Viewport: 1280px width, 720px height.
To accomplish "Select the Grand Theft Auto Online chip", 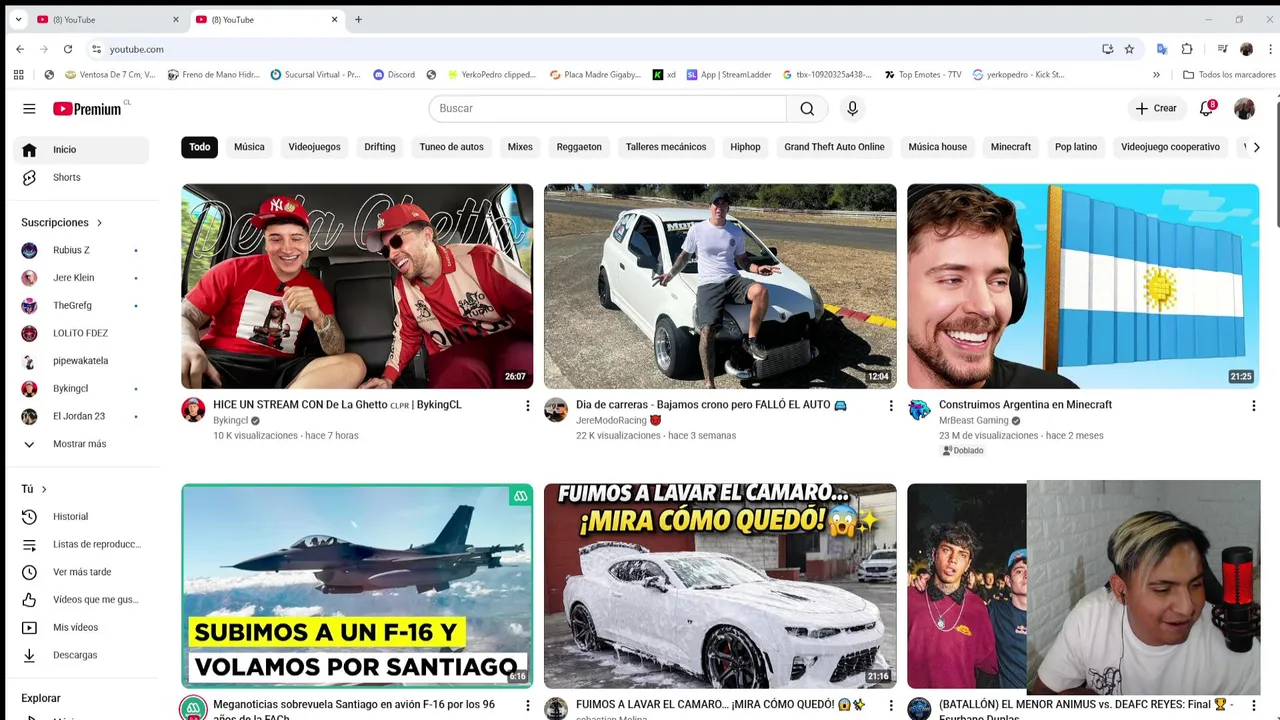I will [834, 147].
